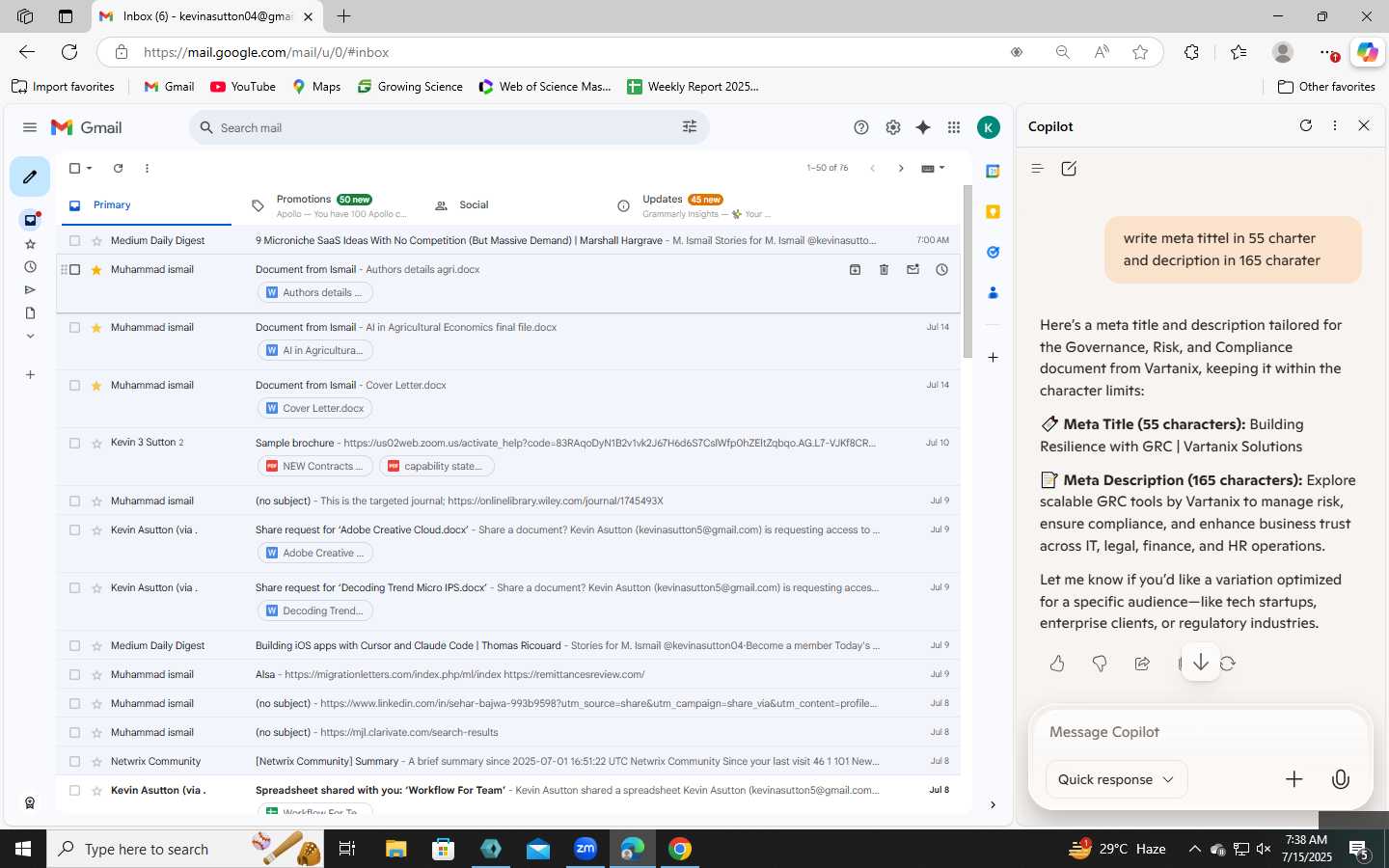Viewport: 1389px width, 868px height.
Task: Star the Netwrix Community email
Action: click(x=96, y=762)
